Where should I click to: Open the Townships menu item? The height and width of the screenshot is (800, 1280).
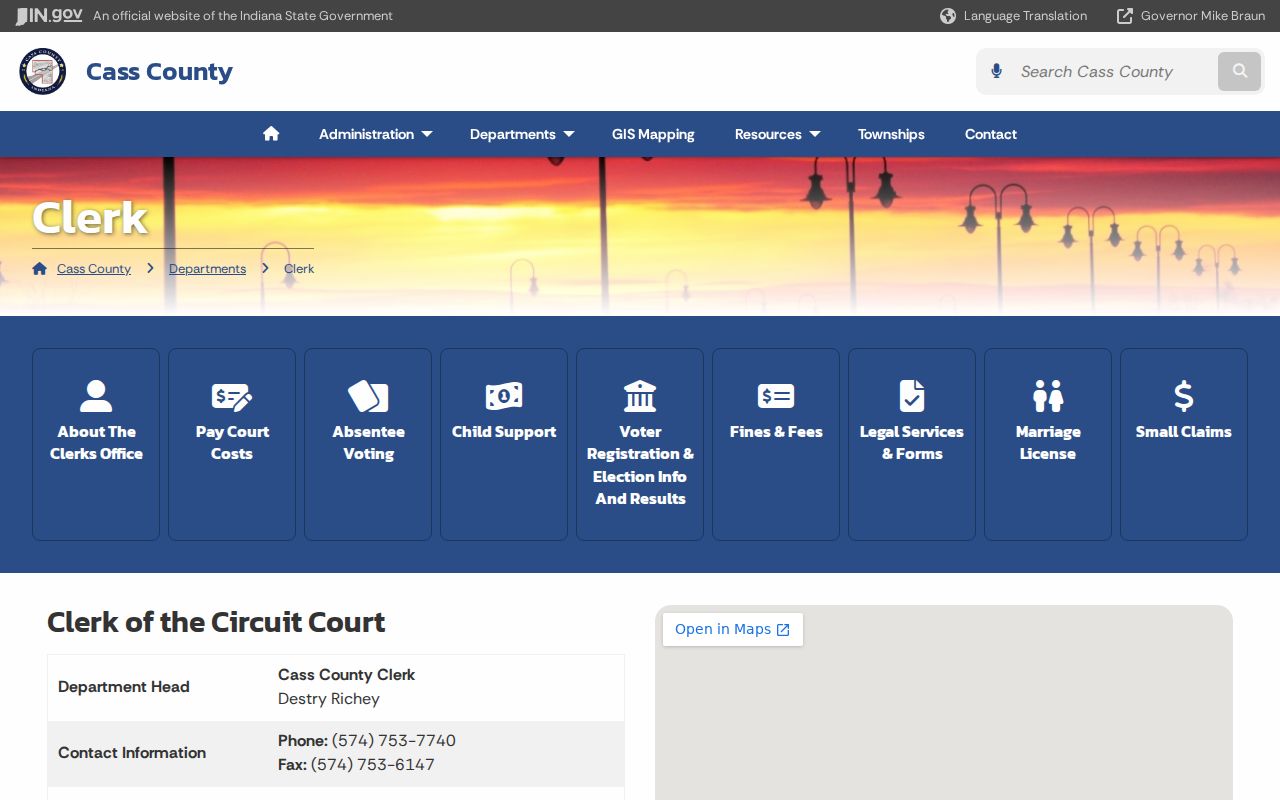(x=891, y=134)
